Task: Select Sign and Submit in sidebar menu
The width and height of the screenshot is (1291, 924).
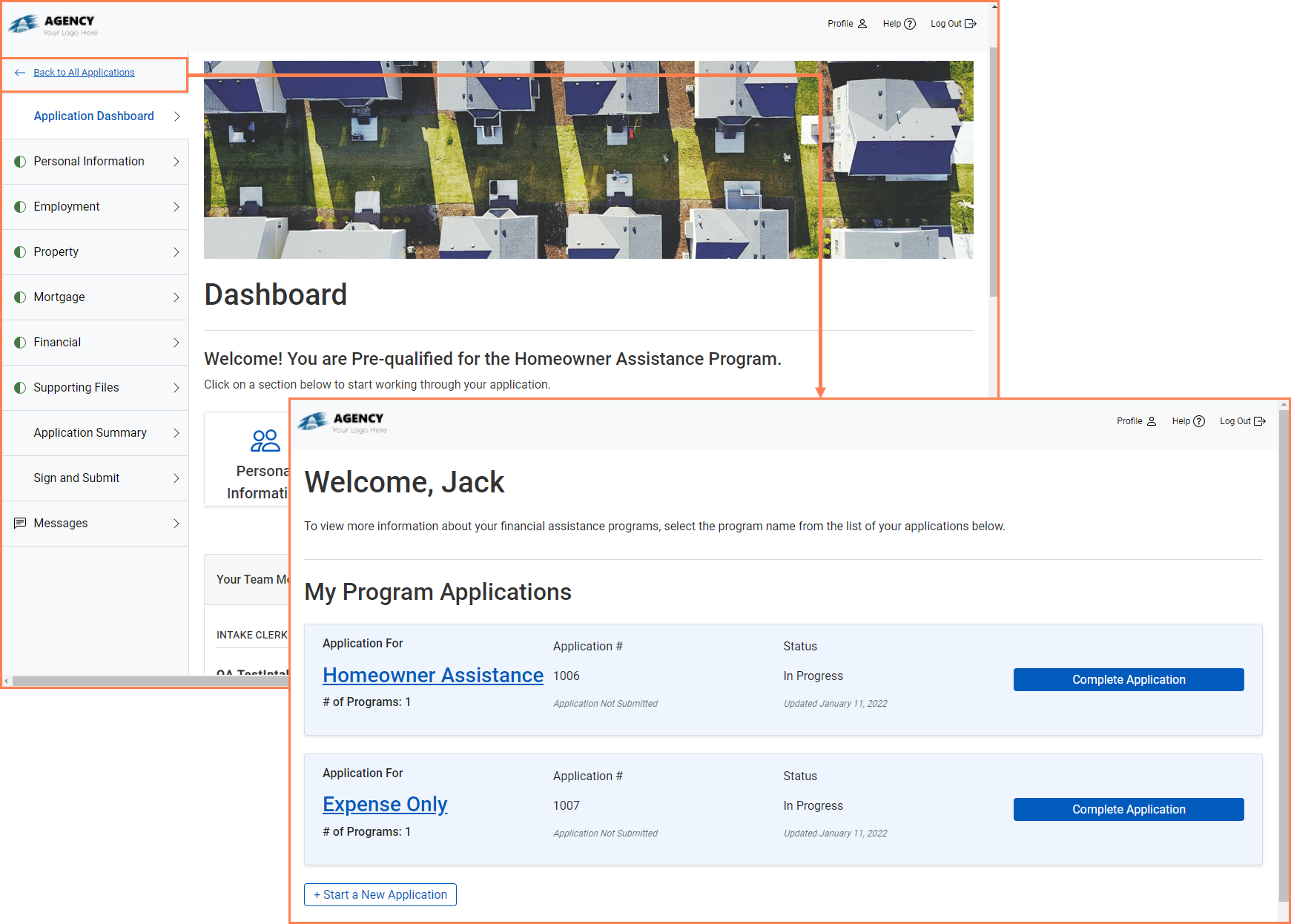Action: click(76, 478)
